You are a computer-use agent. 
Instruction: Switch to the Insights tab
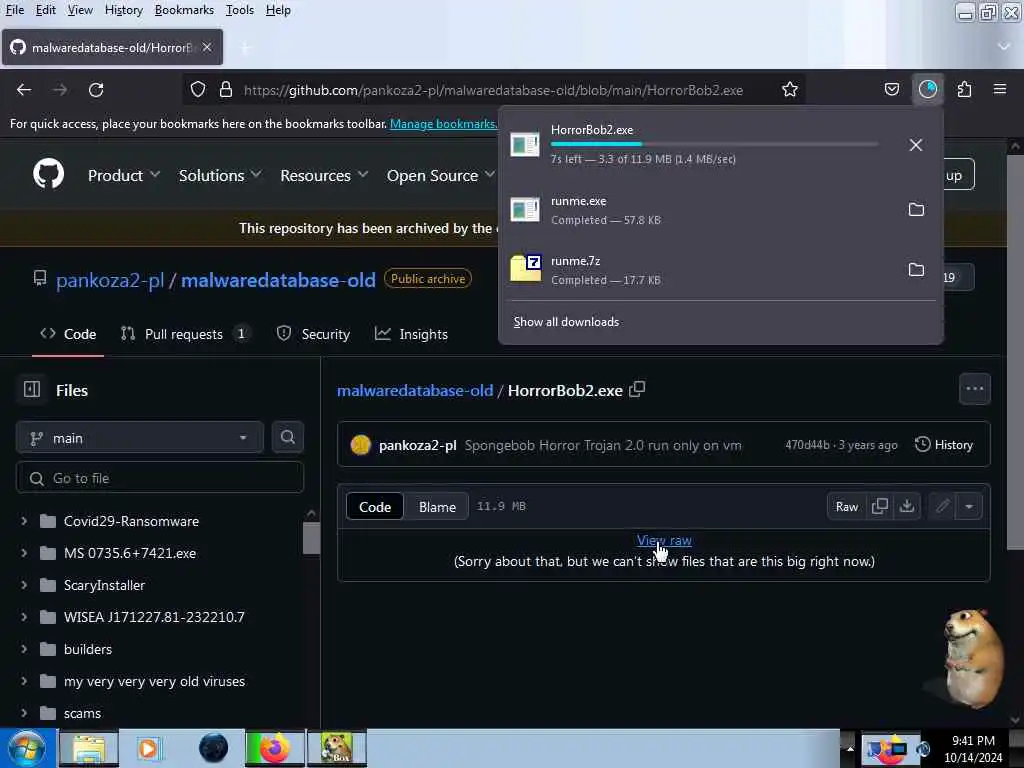[x=411, y=334]
